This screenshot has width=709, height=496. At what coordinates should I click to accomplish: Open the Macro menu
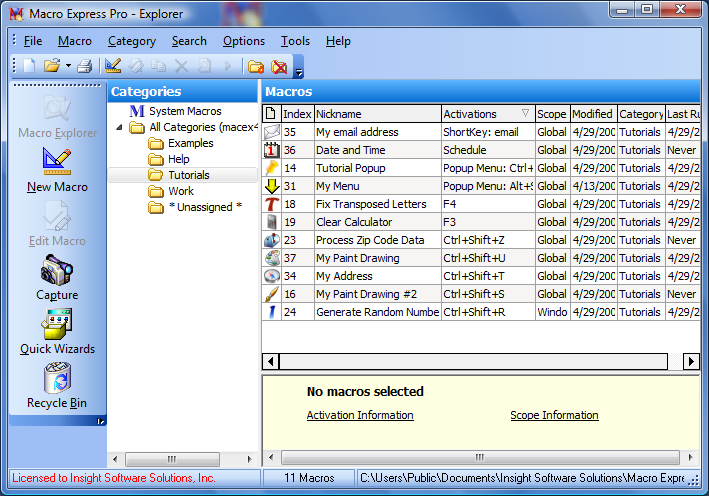point(75,41)
